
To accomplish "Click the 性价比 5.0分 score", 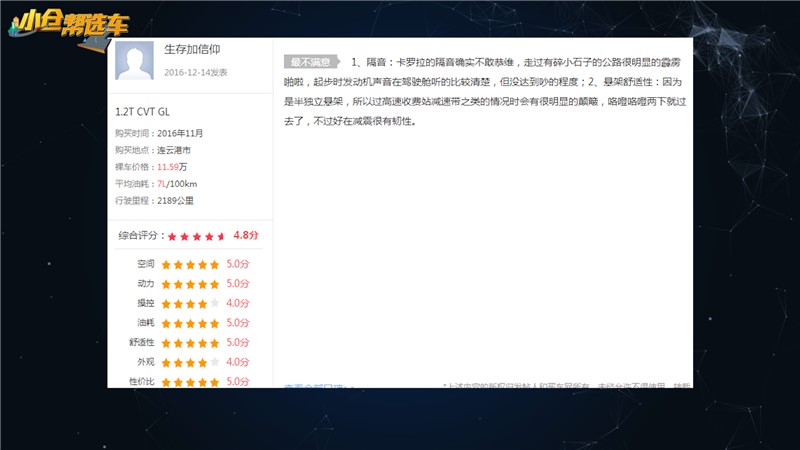I will click(238, 381).
